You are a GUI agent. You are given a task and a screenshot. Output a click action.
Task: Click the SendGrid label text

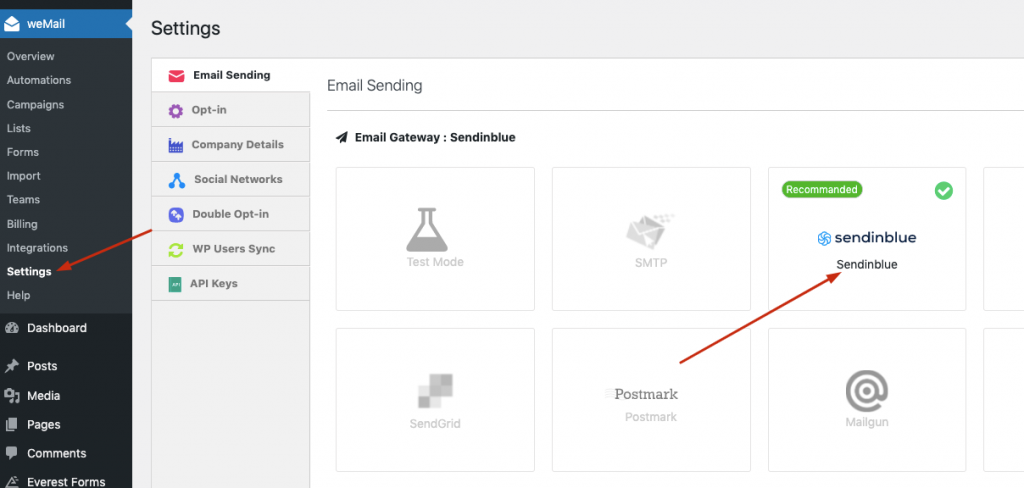pyautogui.click(x=435, y=423)
